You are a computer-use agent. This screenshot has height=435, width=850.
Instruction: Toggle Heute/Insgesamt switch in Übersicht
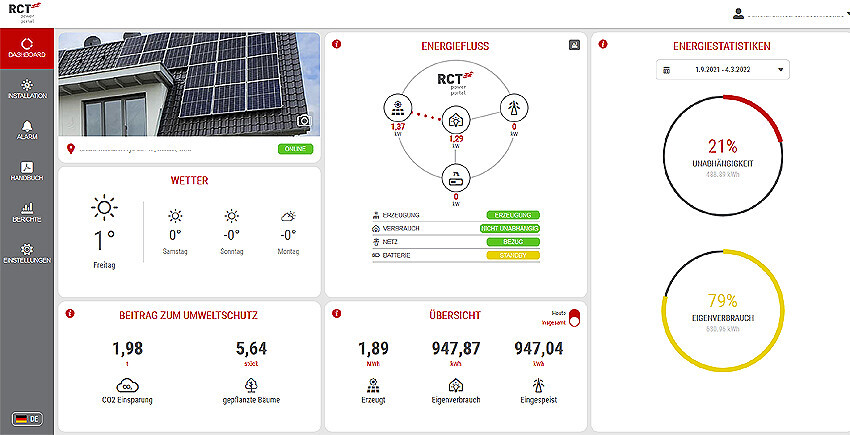[x=573, y=318]
